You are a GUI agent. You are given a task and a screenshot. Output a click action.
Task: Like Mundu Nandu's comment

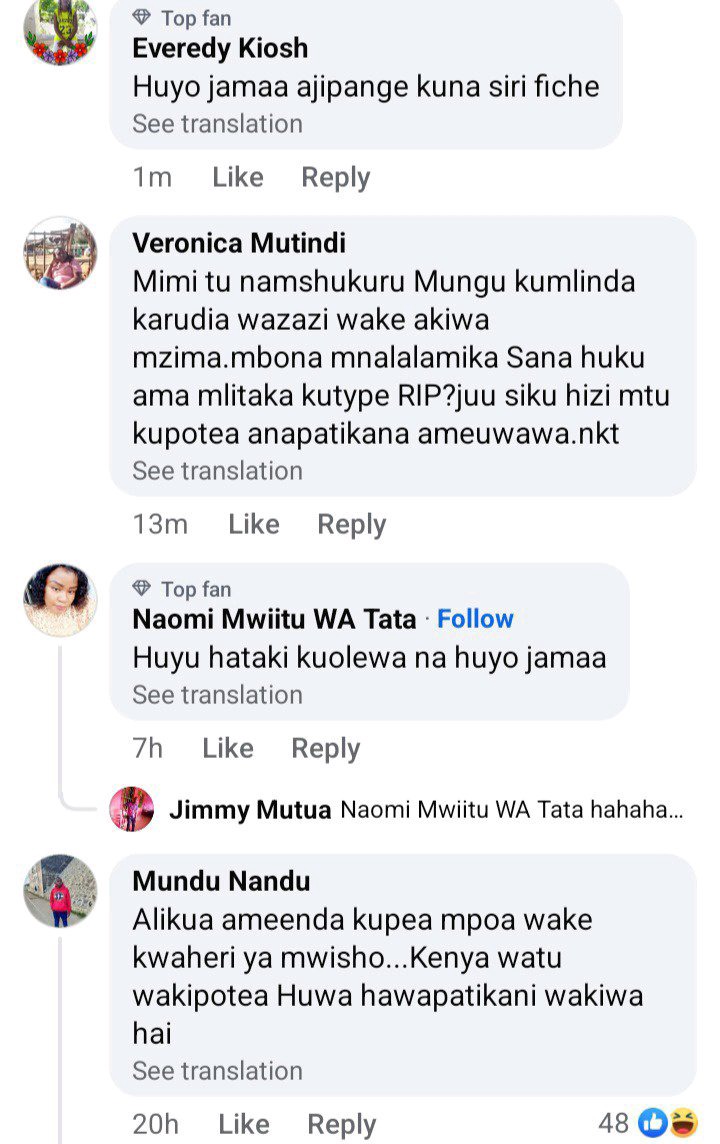coord(243,1124)
